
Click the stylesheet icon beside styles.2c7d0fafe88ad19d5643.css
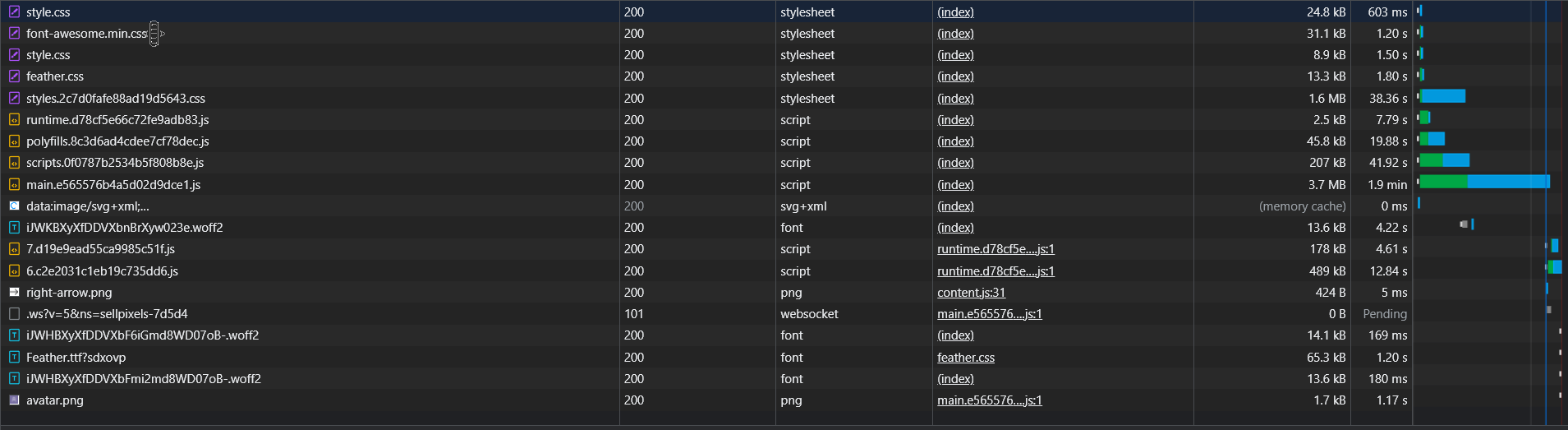(x=14, y=99)
